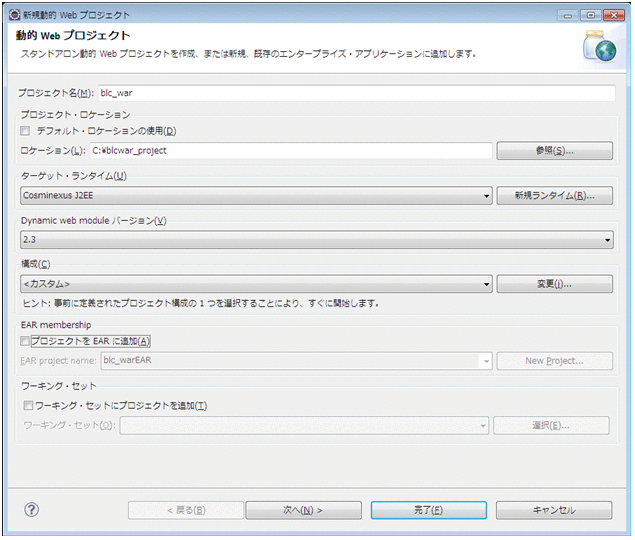635x540 pixels.
Task: Finish the wizard with 完了(F)
Action: pos(429,510)
